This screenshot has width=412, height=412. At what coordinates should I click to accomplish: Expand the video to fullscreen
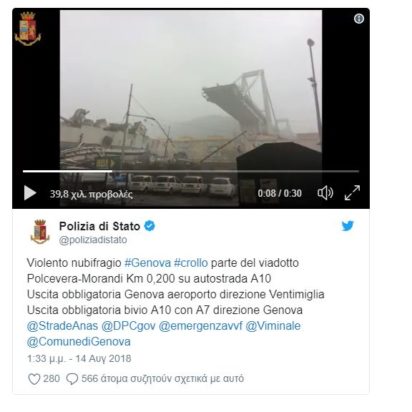(352, 193)
